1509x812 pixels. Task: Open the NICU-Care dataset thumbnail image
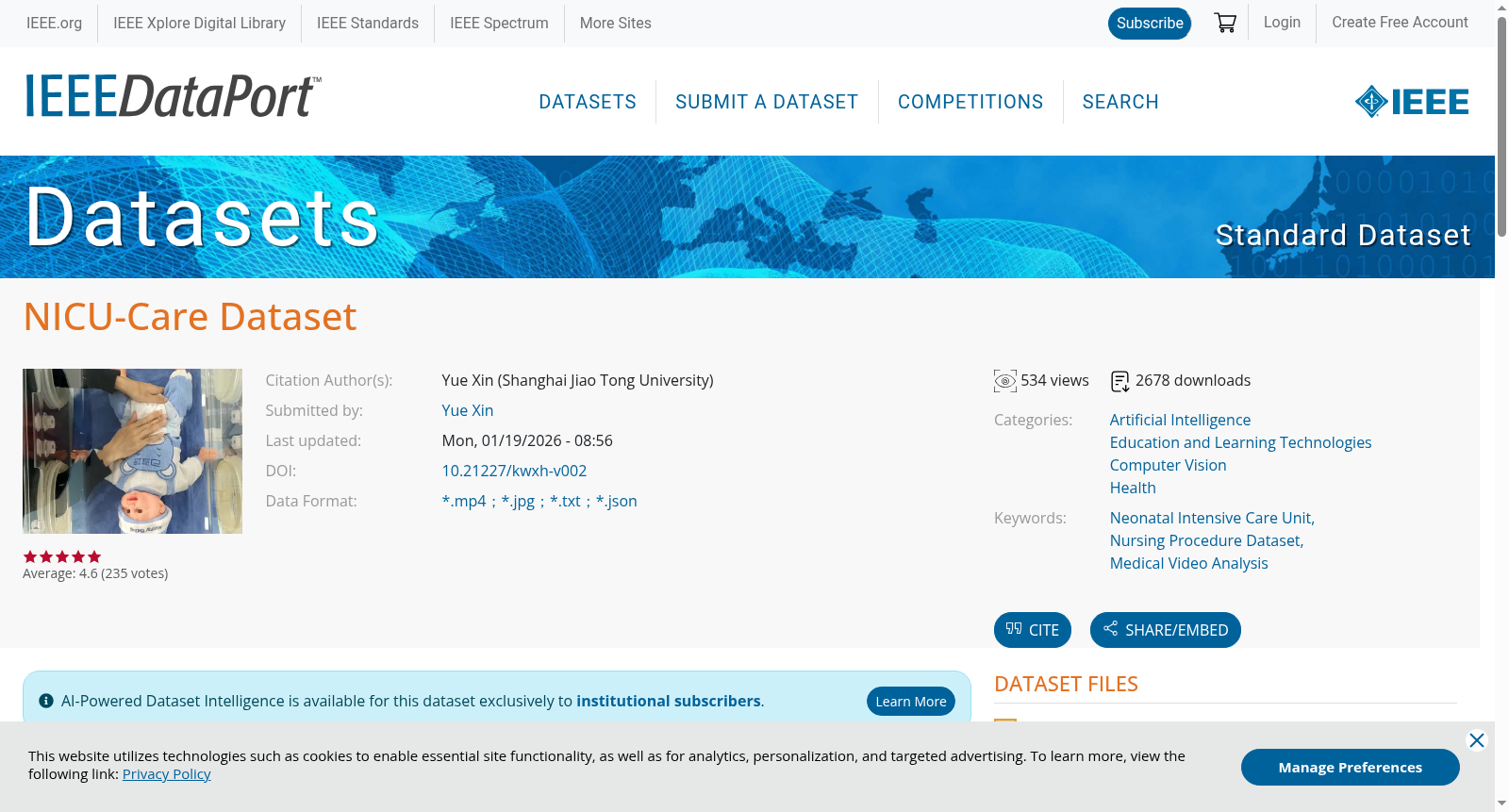(132, 451)
